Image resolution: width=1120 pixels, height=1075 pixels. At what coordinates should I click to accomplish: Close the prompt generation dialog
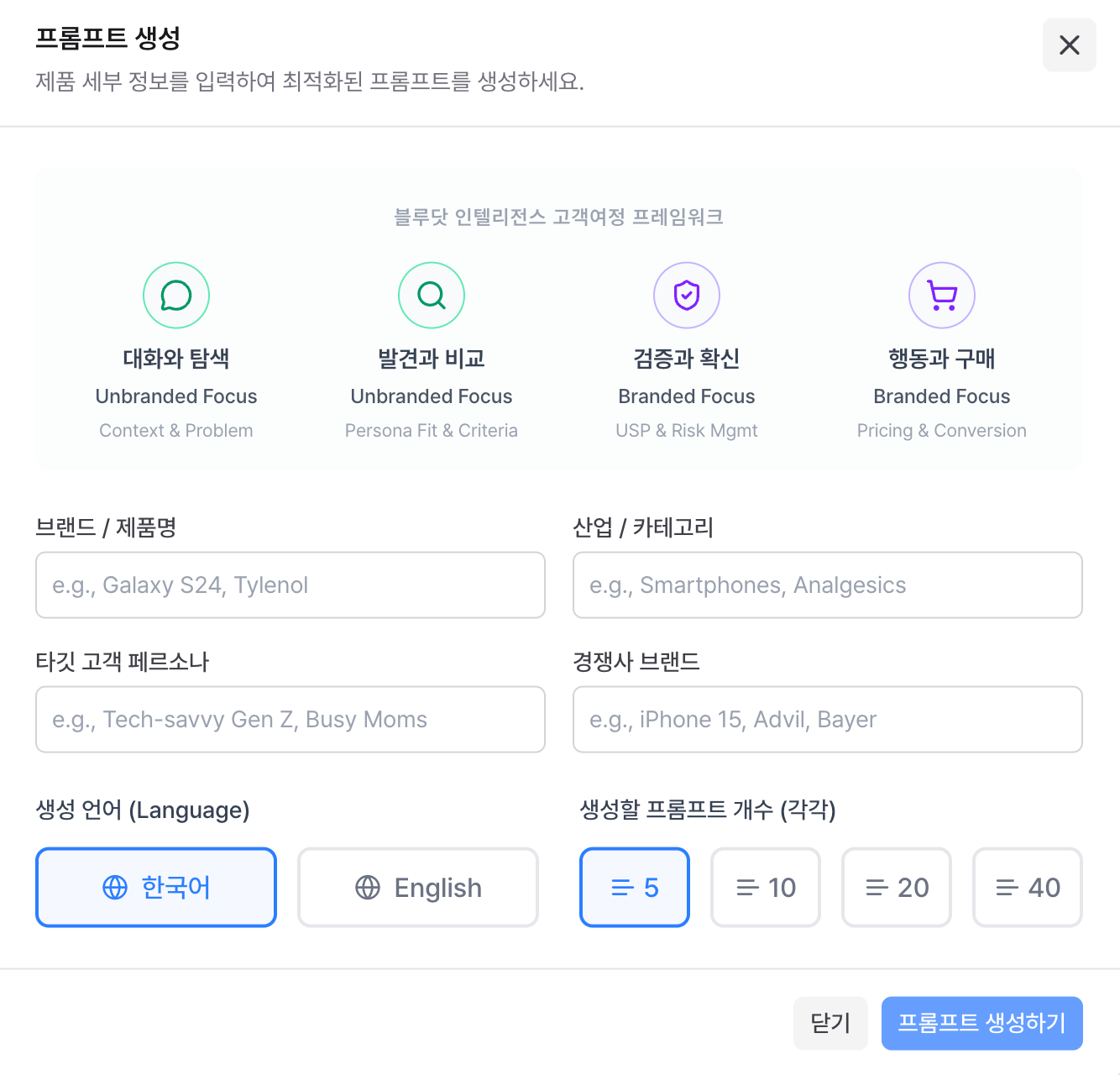[1069, 45]
